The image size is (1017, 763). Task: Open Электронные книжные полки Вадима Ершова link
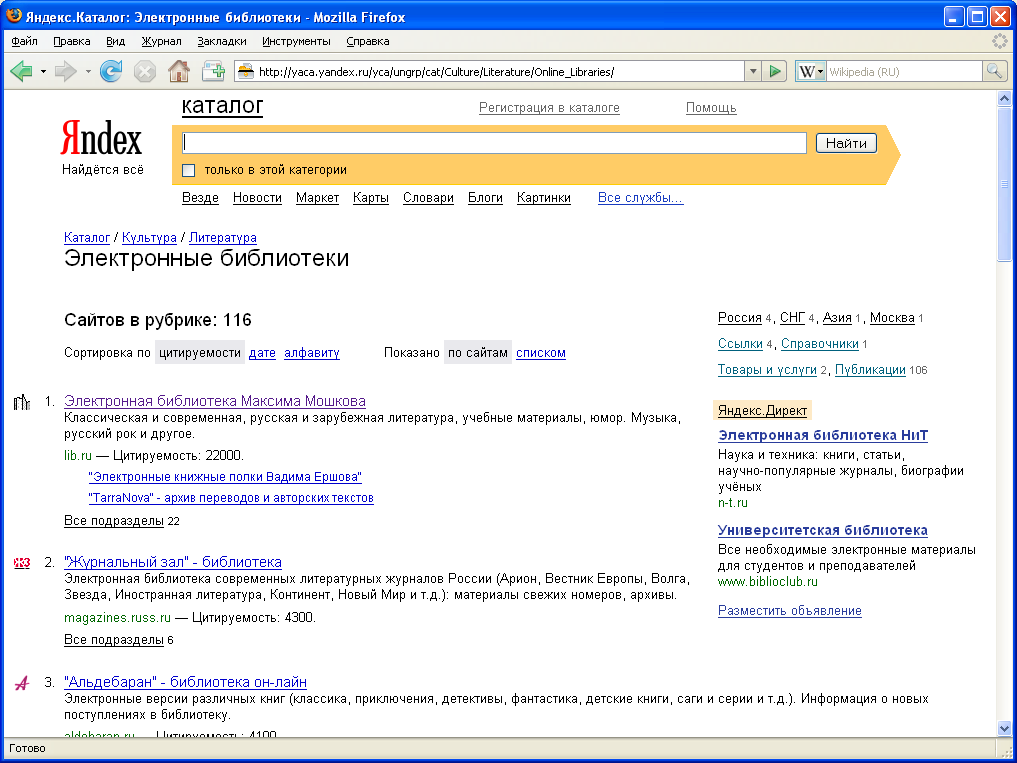(x=225, y=477)
